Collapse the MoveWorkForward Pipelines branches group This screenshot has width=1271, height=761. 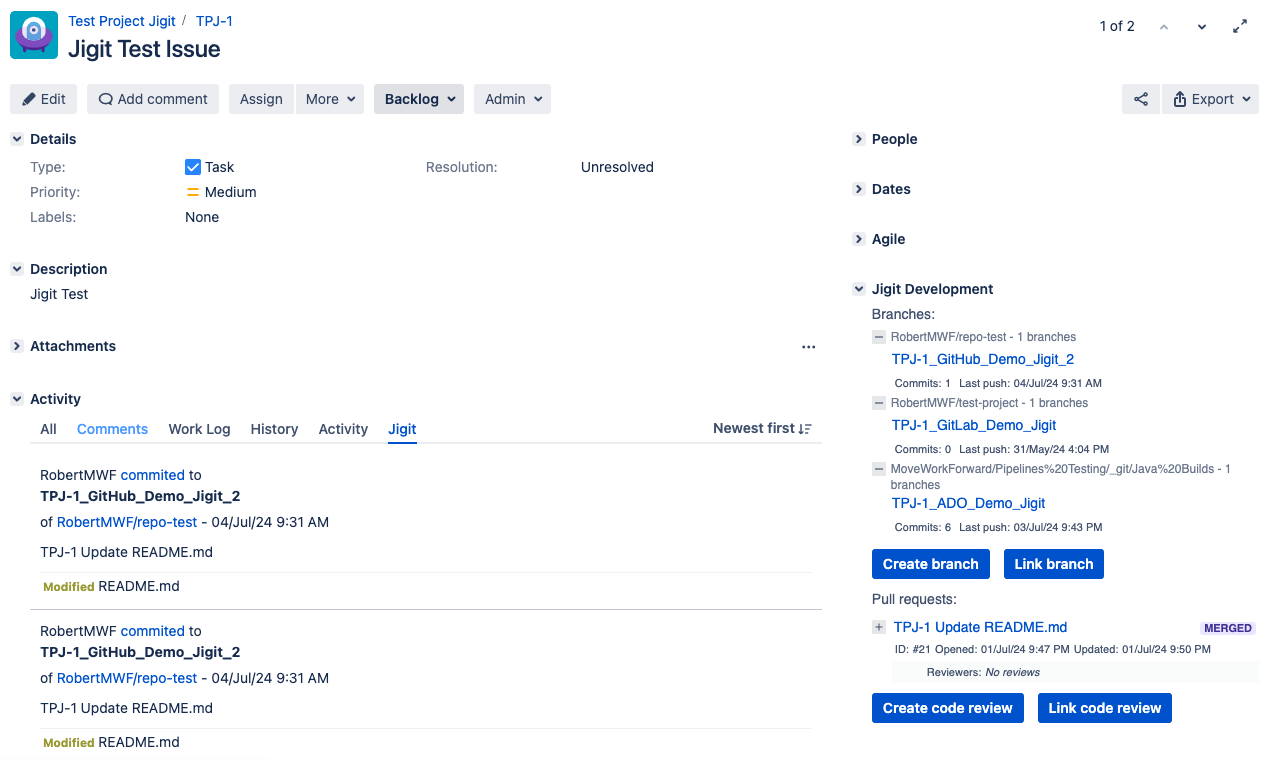tap(879, 469)
